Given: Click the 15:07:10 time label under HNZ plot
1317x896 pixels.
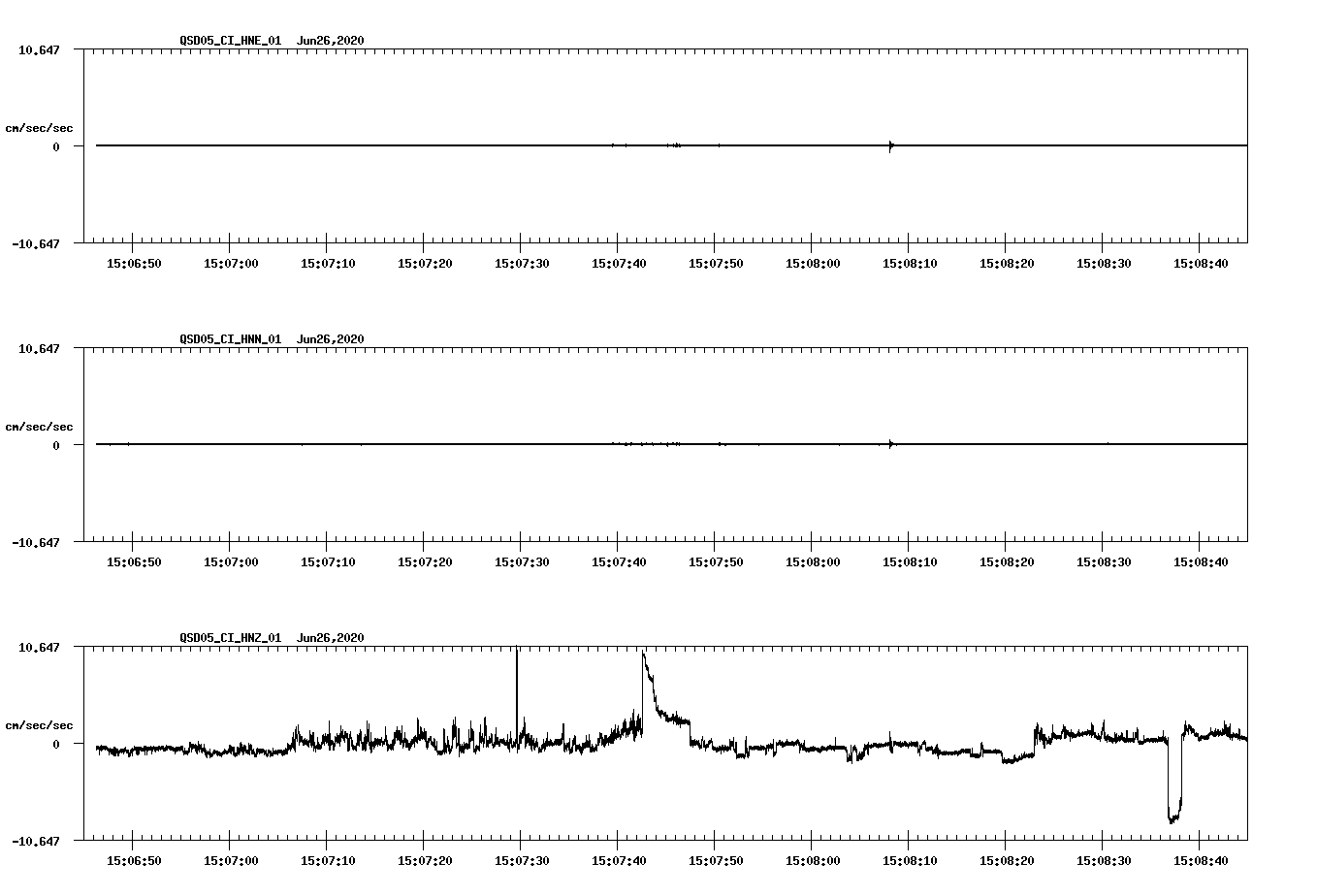Looking at the screenshot, I should [328, 860].
